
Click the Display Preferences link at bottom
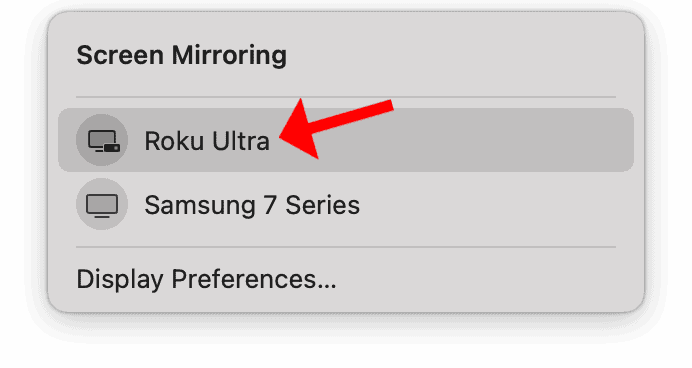[x=207, y=279]
